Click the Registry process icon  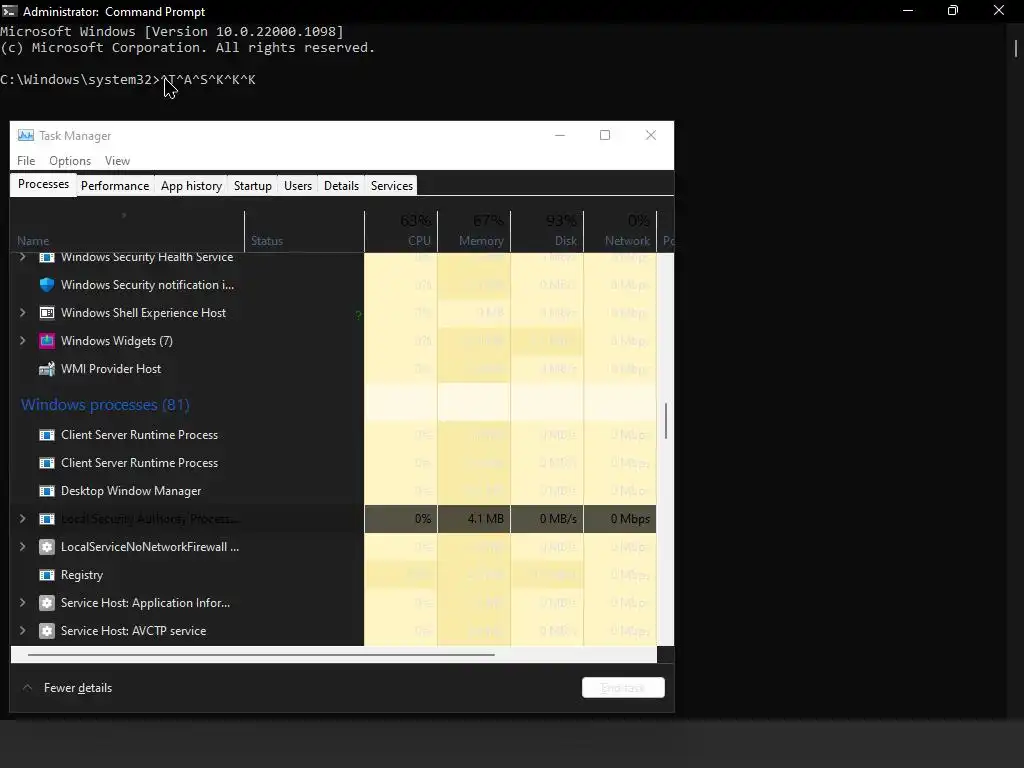point(46,575)
